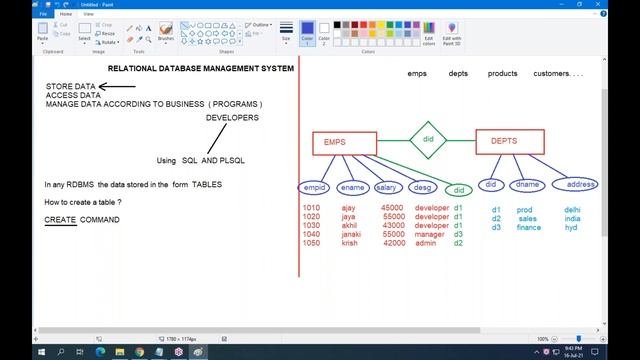The image size is (640, 360).
Task: Pick the yellow color swatch
Action: [381, 25]
